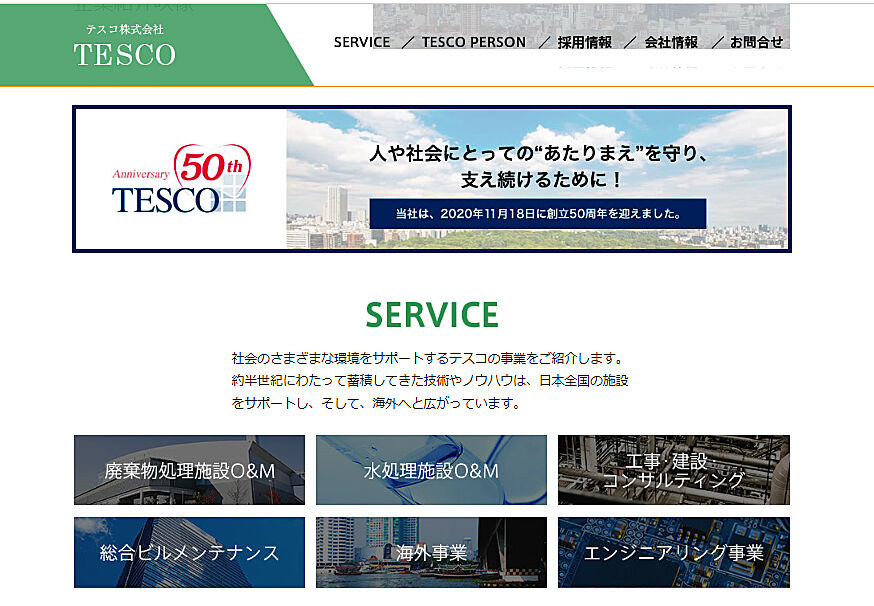Go to the TESCO PERSON menu item
The image size is (874, 606).
tap(473, 42)
